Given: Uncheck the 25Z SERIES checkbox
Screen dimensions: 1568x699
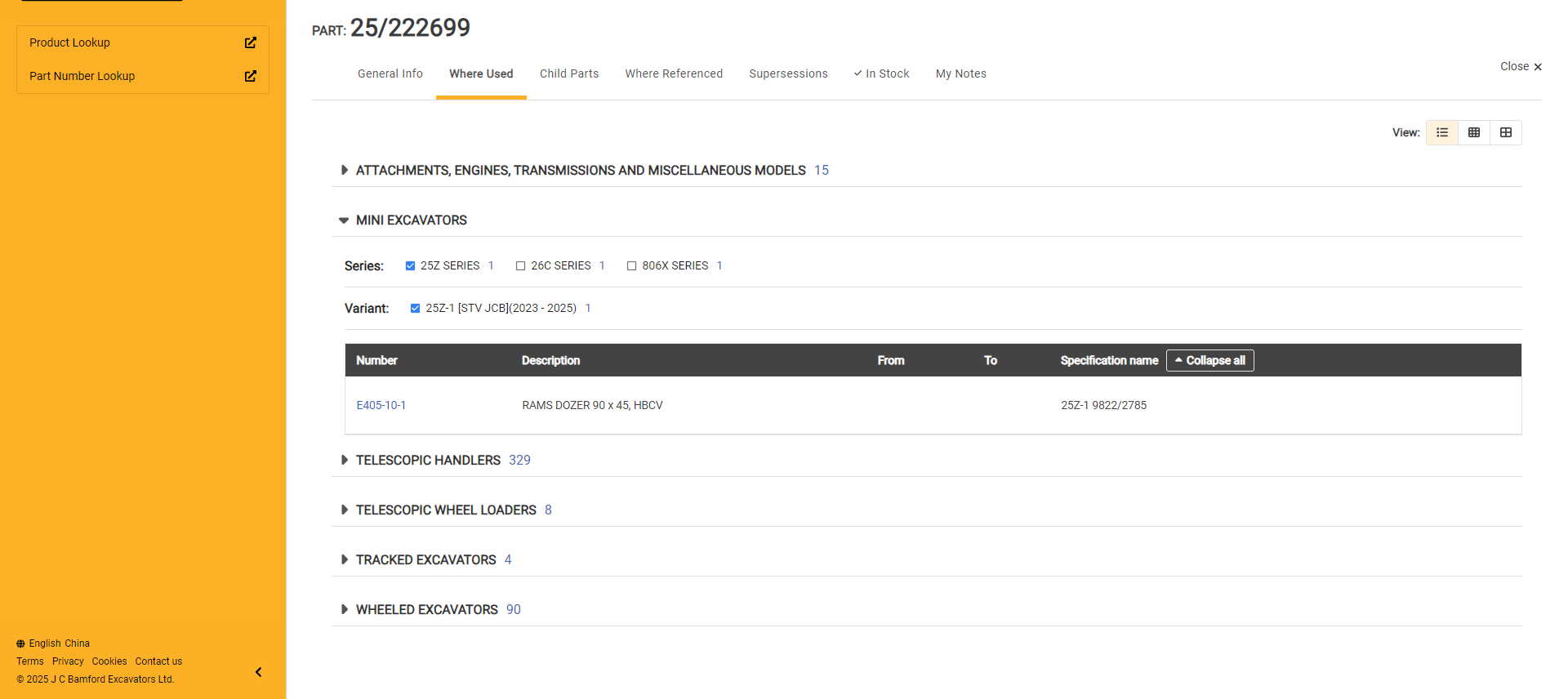Looking at the screenshot, I should point(411,266).
